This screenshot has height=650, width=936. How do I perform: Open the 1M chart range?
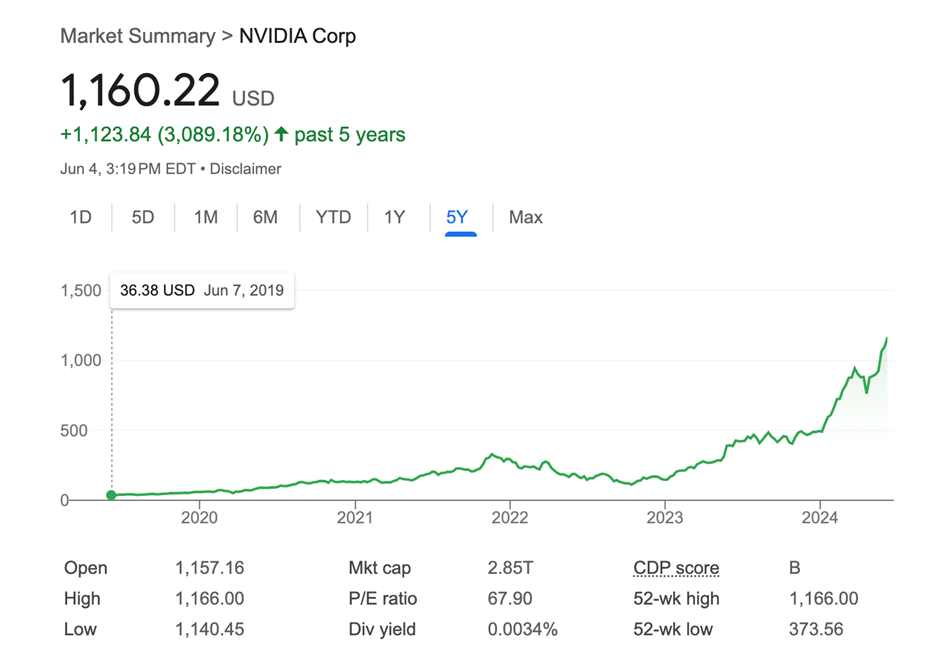click(x=205, y=217)
